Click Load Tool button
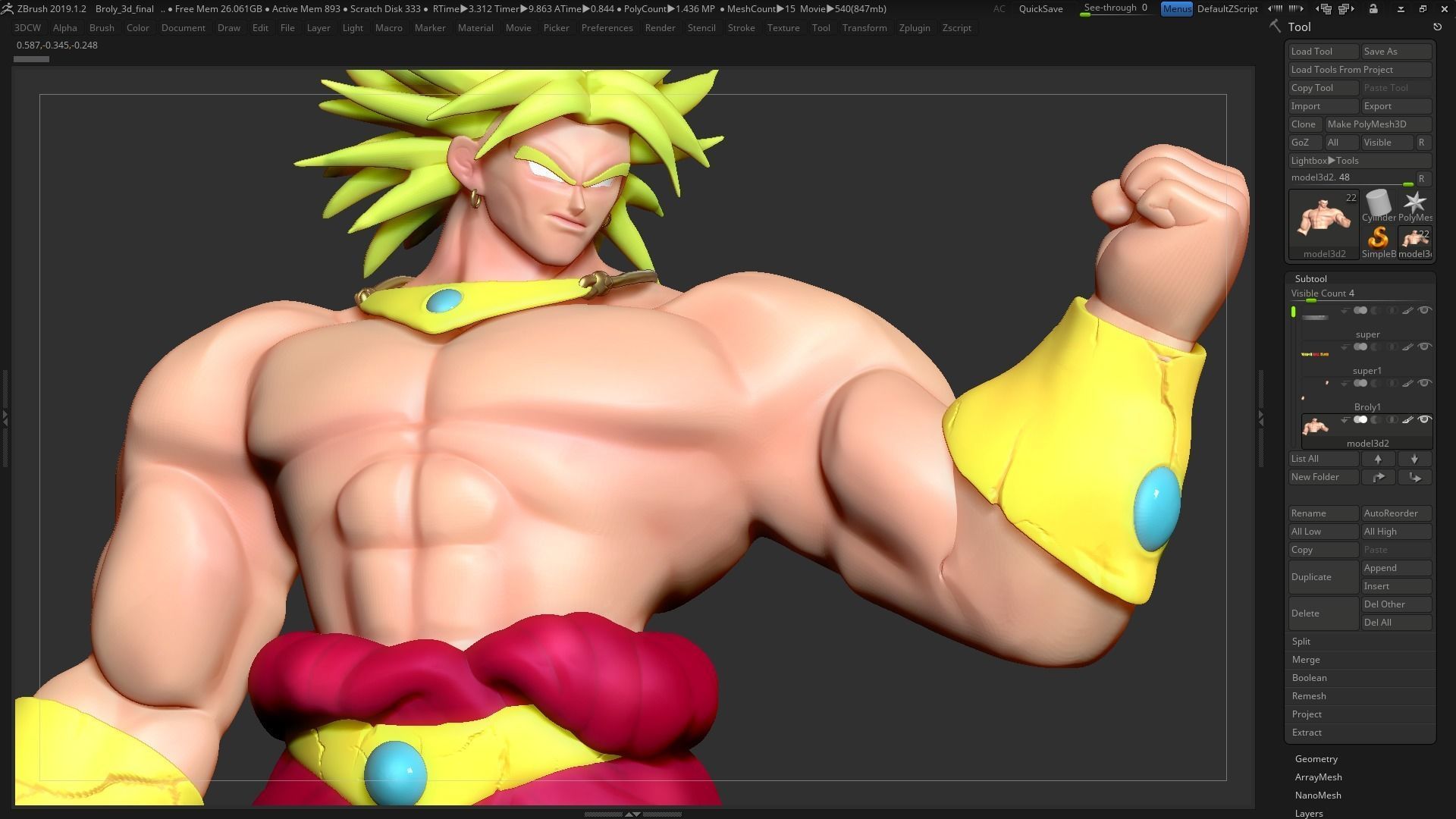The width and height of the screenshot is (1456, 819). click(x=1323, y=52)
